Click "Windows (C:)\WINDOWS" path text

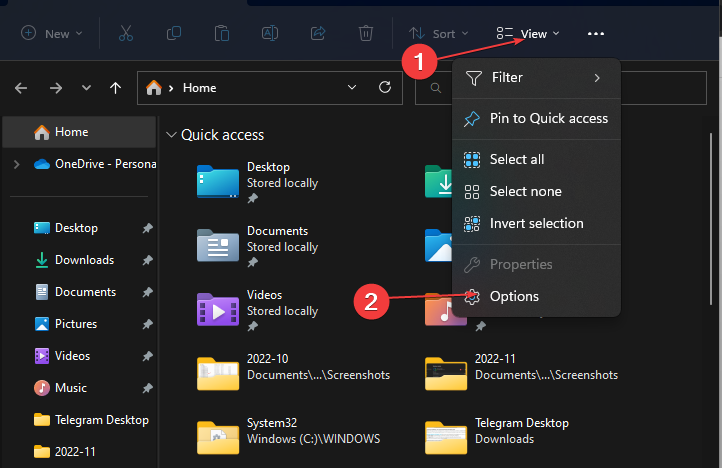[314, 439]
